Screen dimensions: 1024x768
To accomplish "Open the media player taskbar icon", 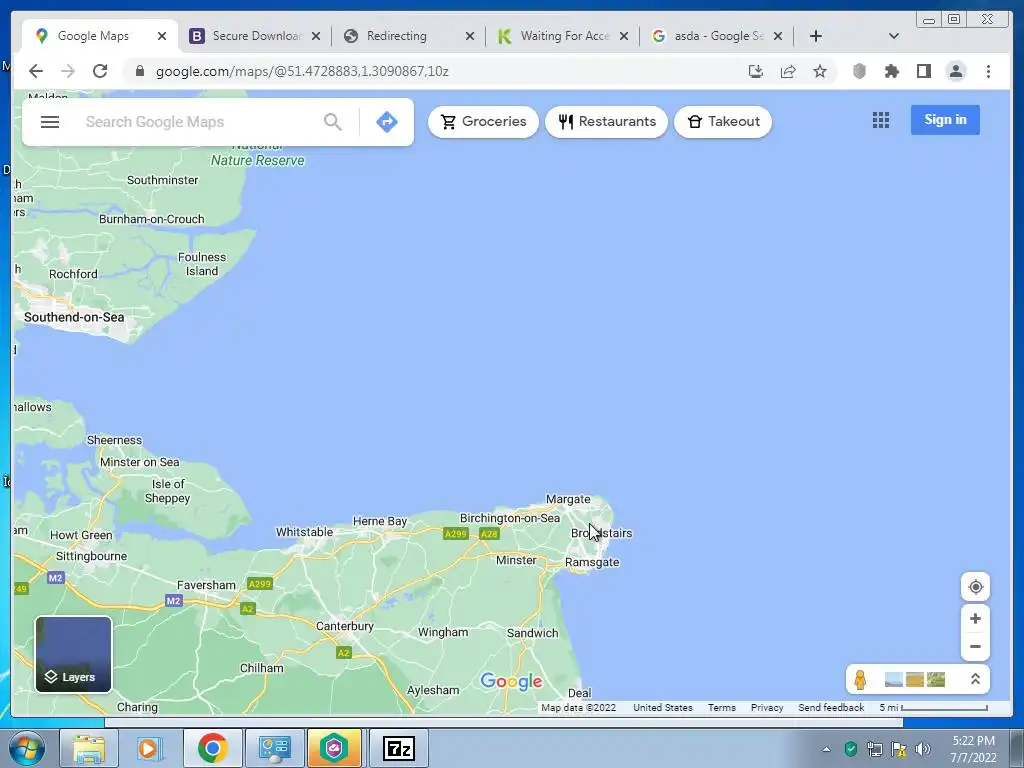I will [x=148, y=748].
